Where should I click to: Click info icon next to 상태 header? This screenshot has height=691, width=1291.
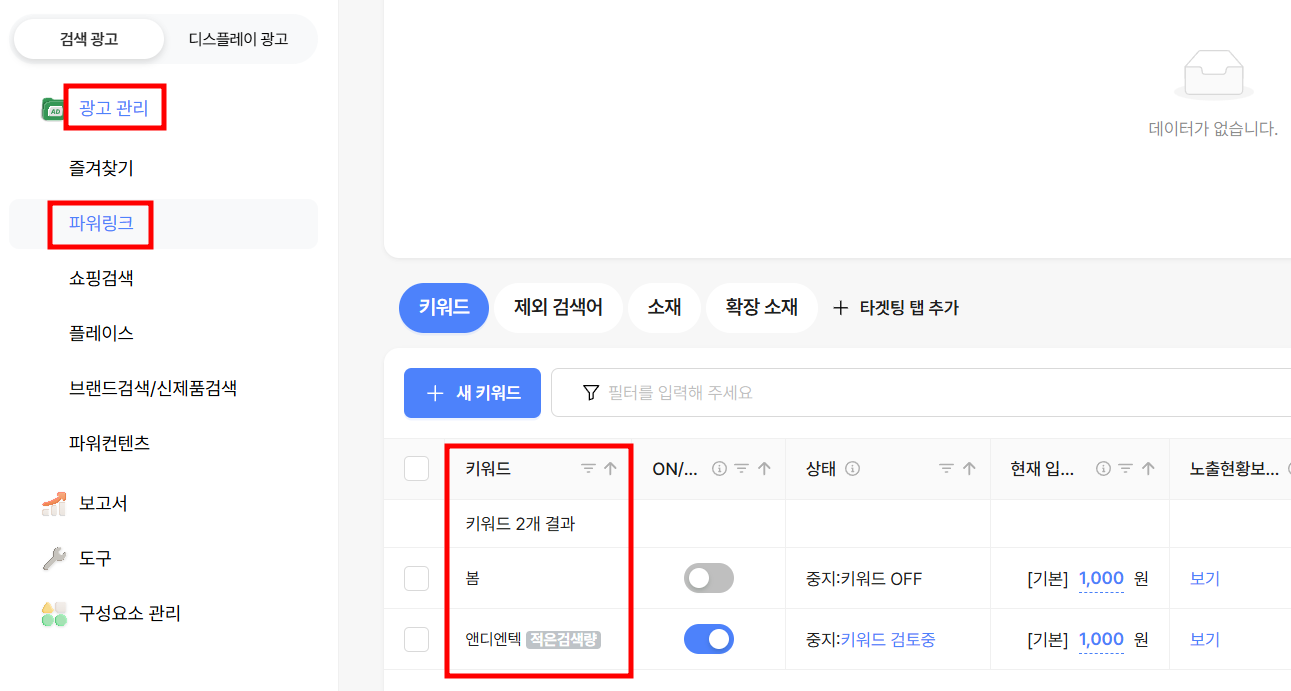point(852,468)
